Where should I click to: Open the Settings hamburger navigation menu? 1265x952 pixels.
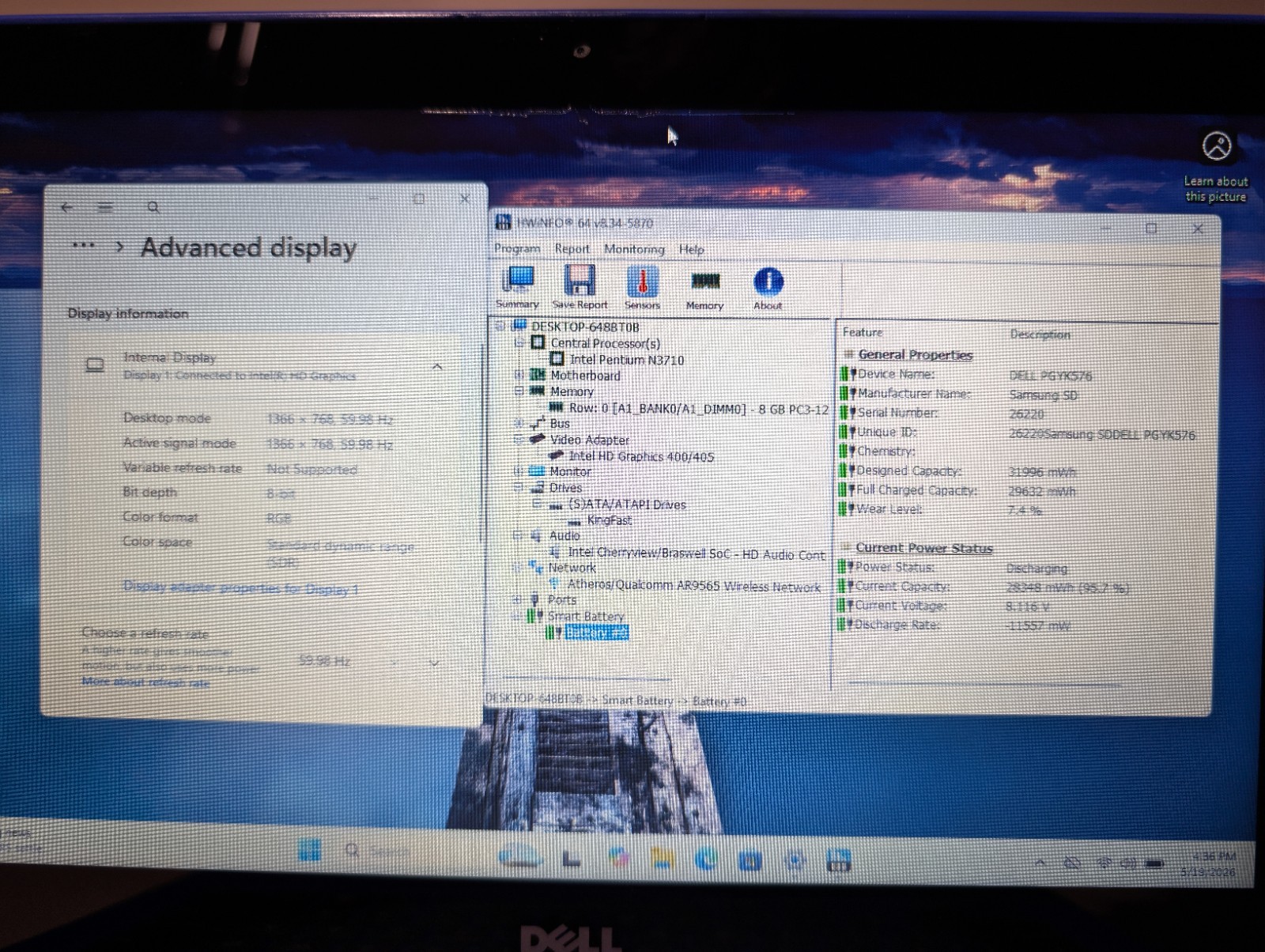pyautogui.click(x=105, y=208)
